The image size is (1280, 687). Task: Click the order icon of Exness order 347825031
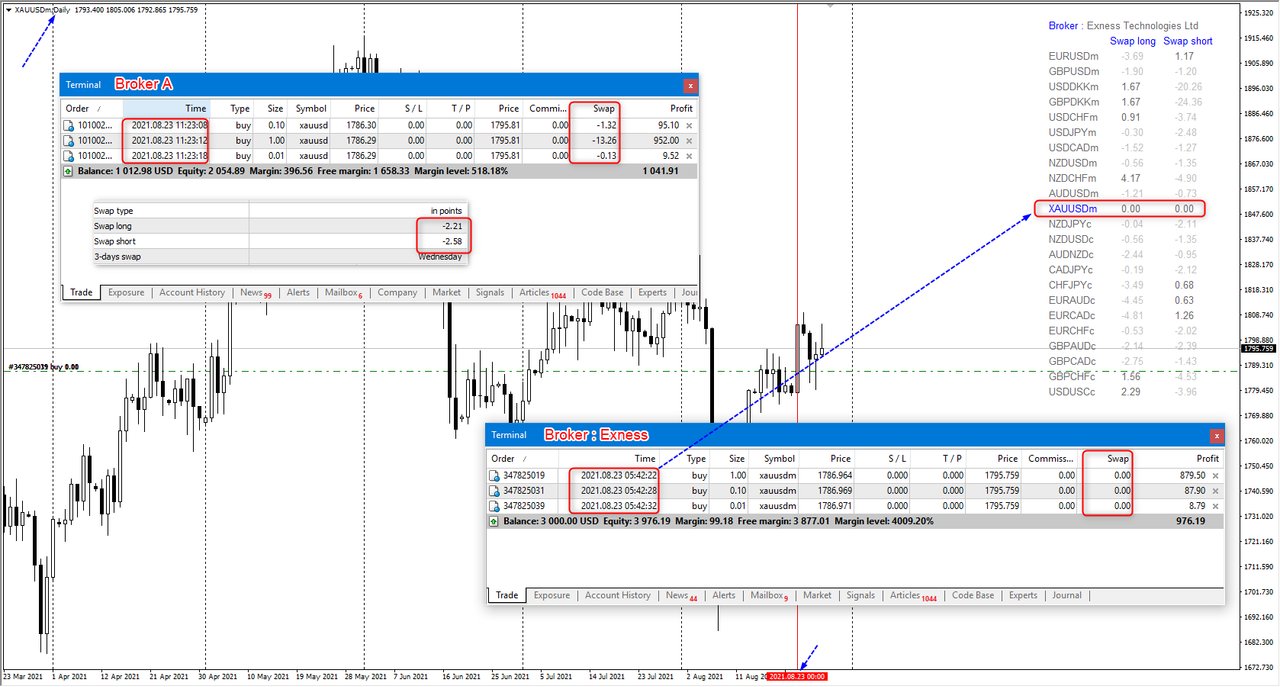click(x=496, y=491)
